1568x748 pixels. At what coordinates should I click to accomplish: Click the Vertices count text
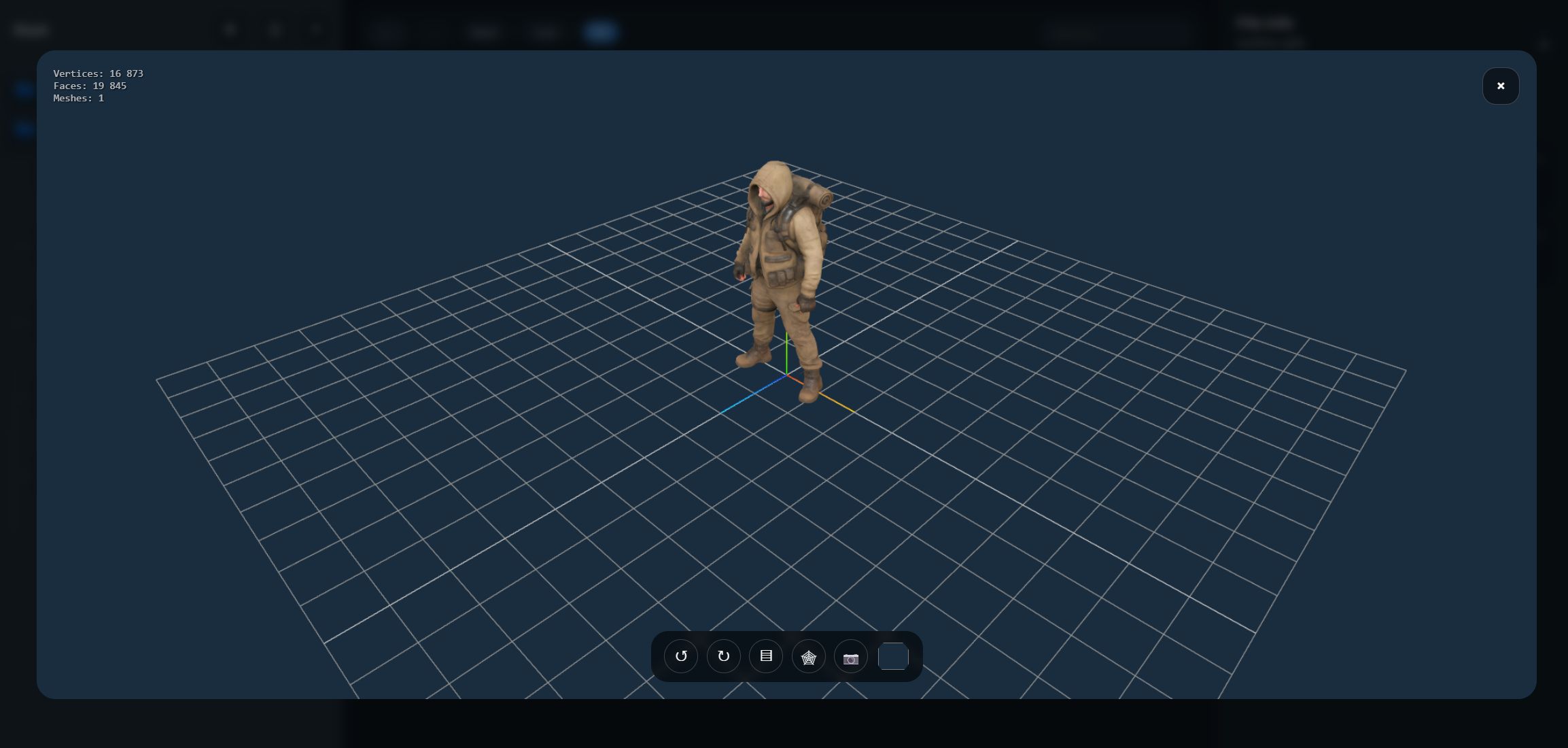pyautogui.click(x=98, y=73)
